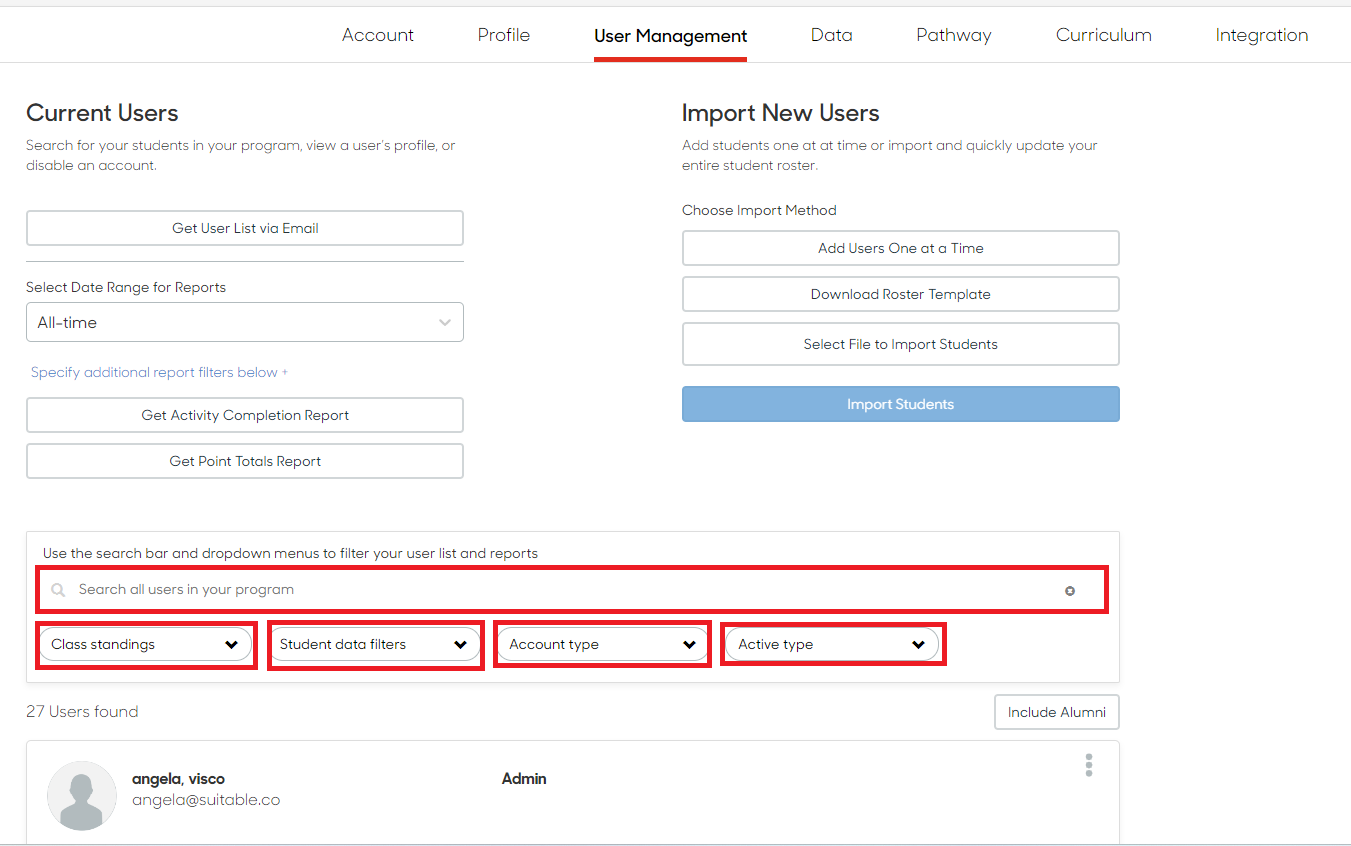Click Get Point Totals Report button
The width and height of the screenshot is (1351, 846).
[x=245, y=461]
